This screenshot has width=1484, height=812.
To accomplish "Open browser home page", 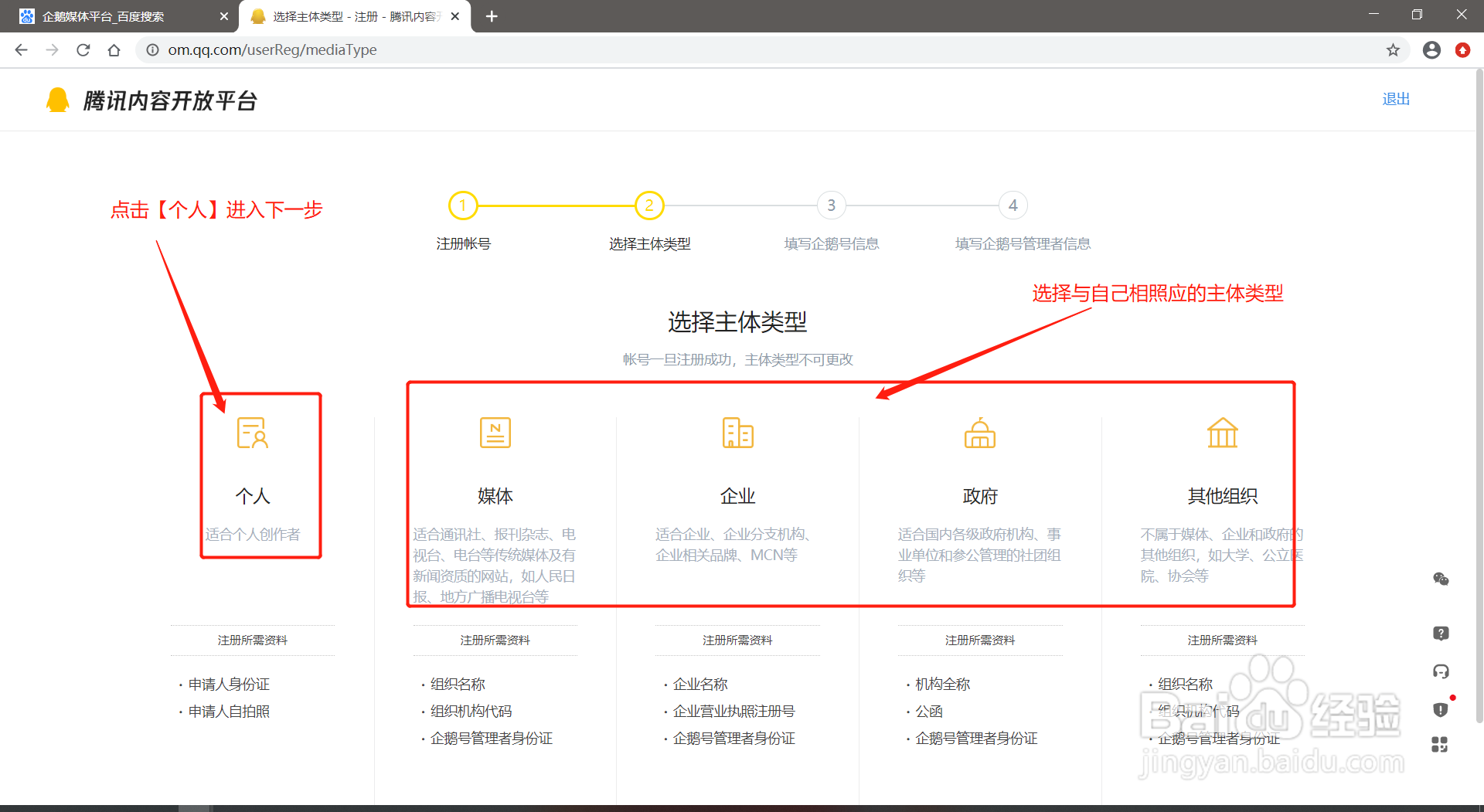I will (x=114, y=50).
